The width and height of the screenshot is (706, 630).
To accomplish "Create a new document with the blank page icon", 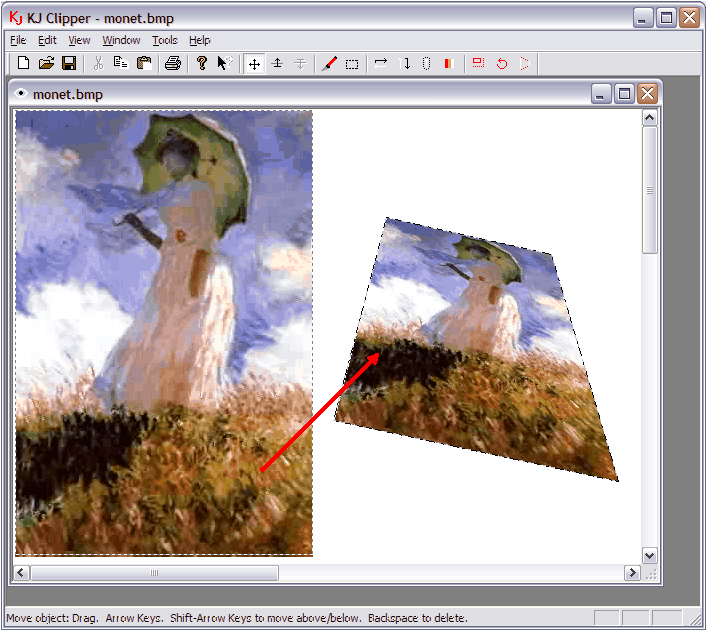I will coord(23,63).
